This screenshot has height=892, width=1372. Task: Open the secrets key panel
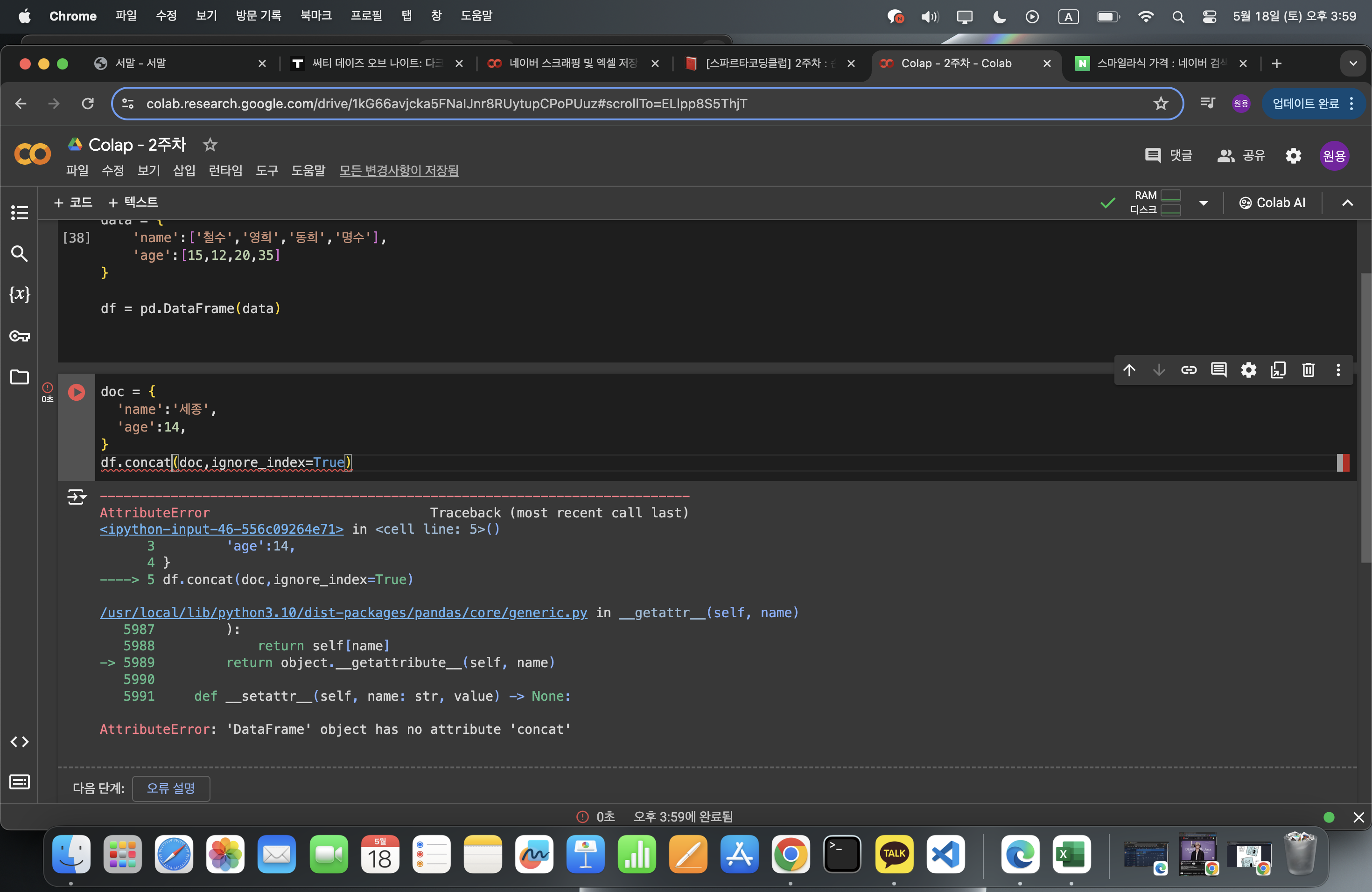(20, 335)
